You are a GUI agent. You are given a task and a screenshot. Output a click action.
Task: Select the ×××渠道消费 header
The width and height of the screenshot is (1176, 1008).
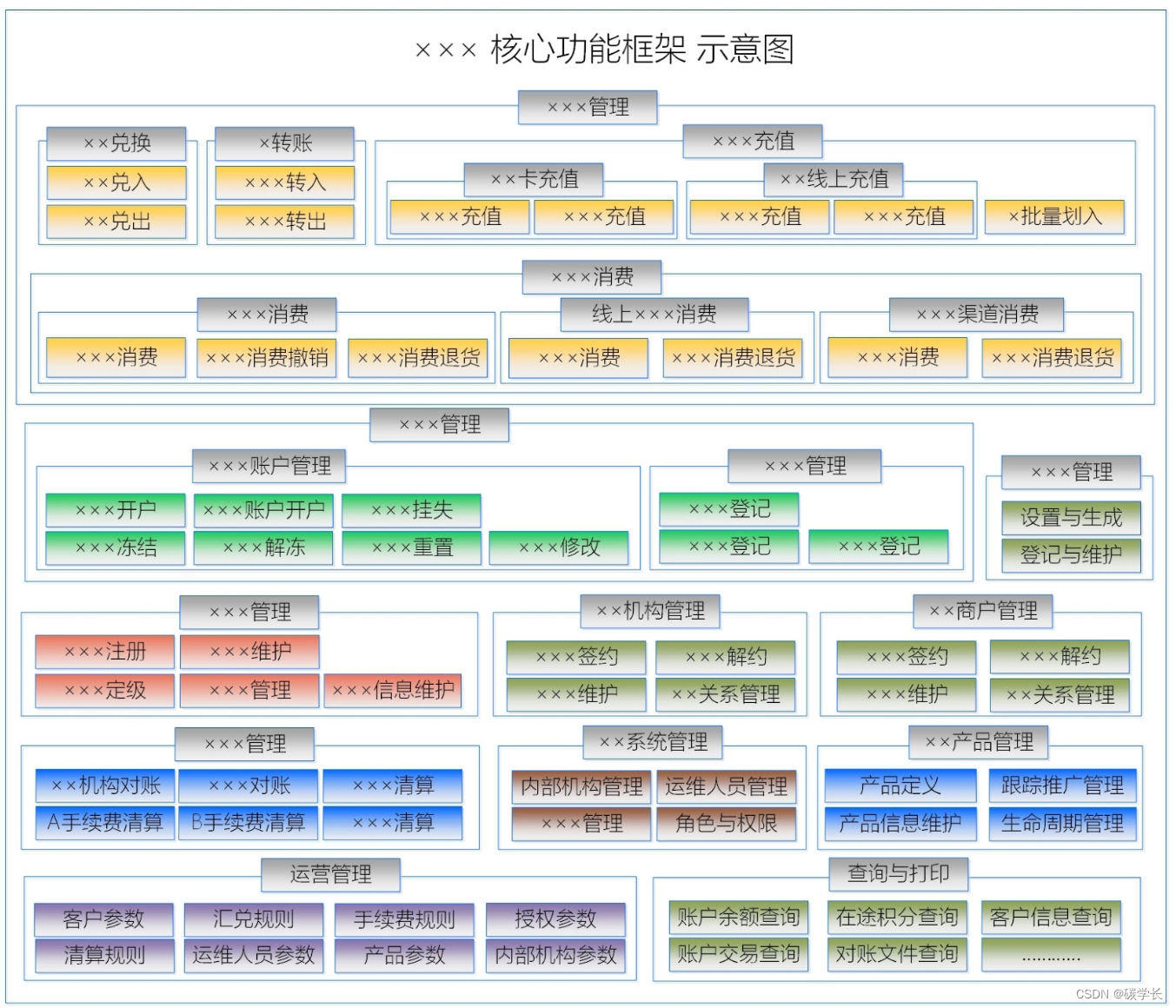click(977, 315)
